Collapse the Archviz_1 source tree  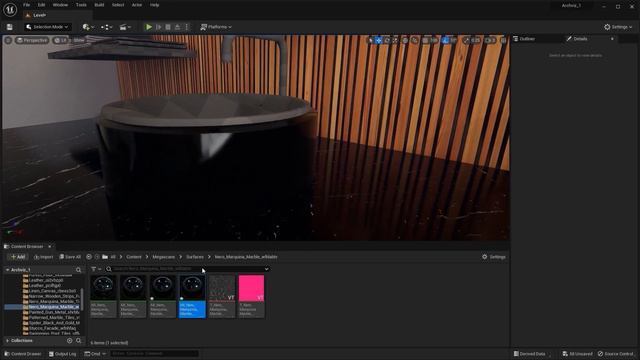tap(7, 270)
